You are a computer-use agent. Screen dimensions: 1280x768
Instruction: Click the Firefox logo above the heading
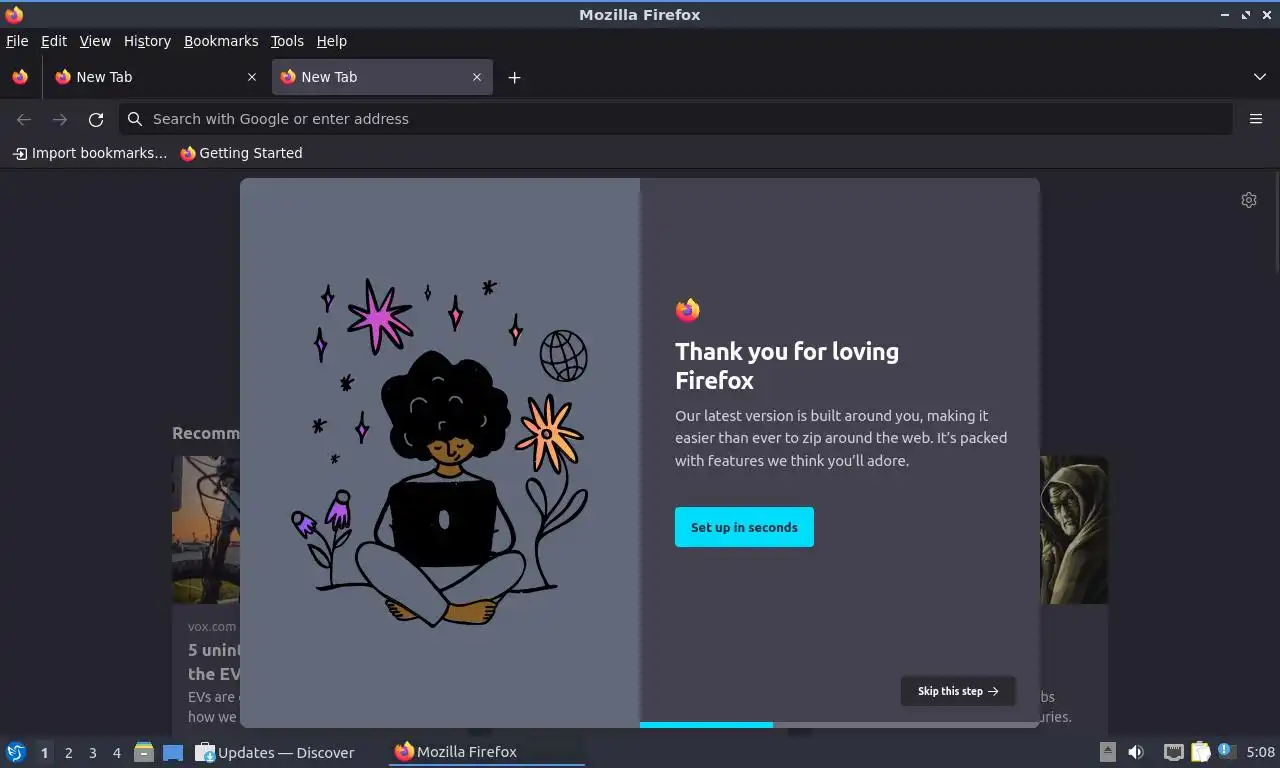[x=687, y=310]
